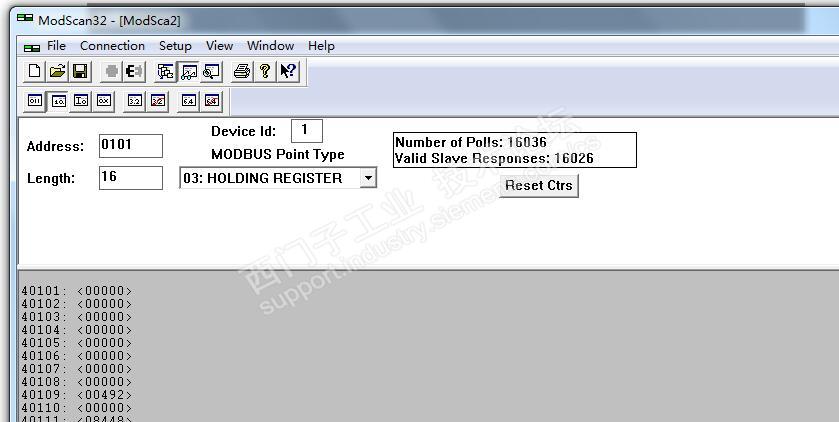
Task: Open the View menu
Action: coord(219,46)
